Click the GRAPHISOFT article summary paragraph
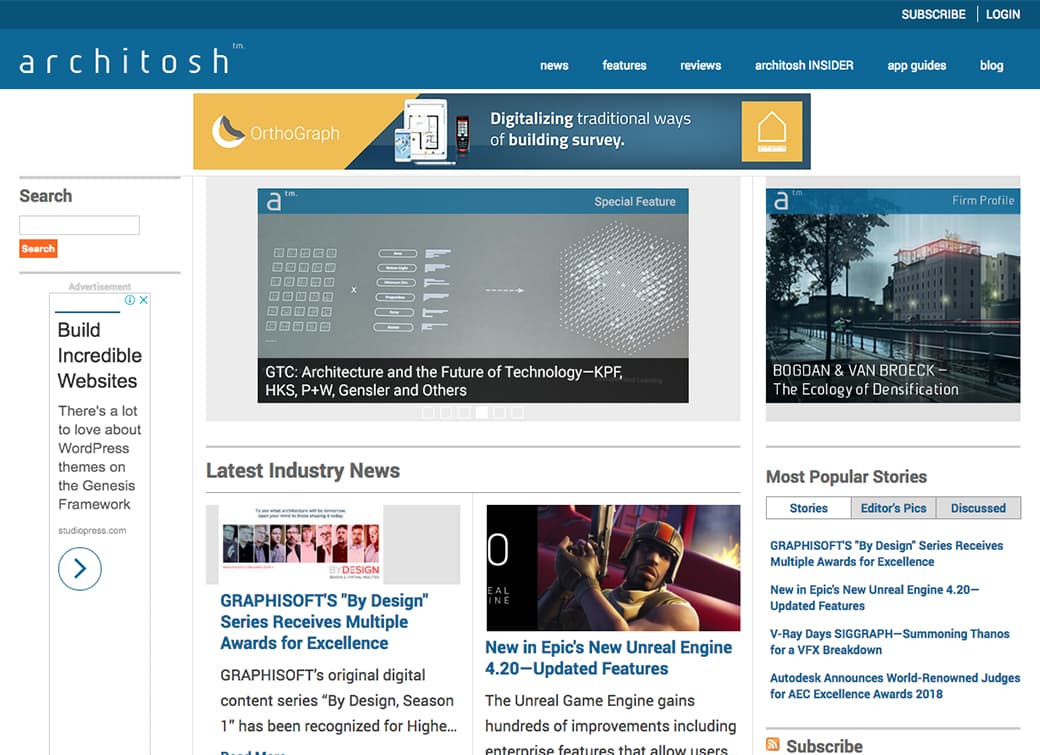 338,701
